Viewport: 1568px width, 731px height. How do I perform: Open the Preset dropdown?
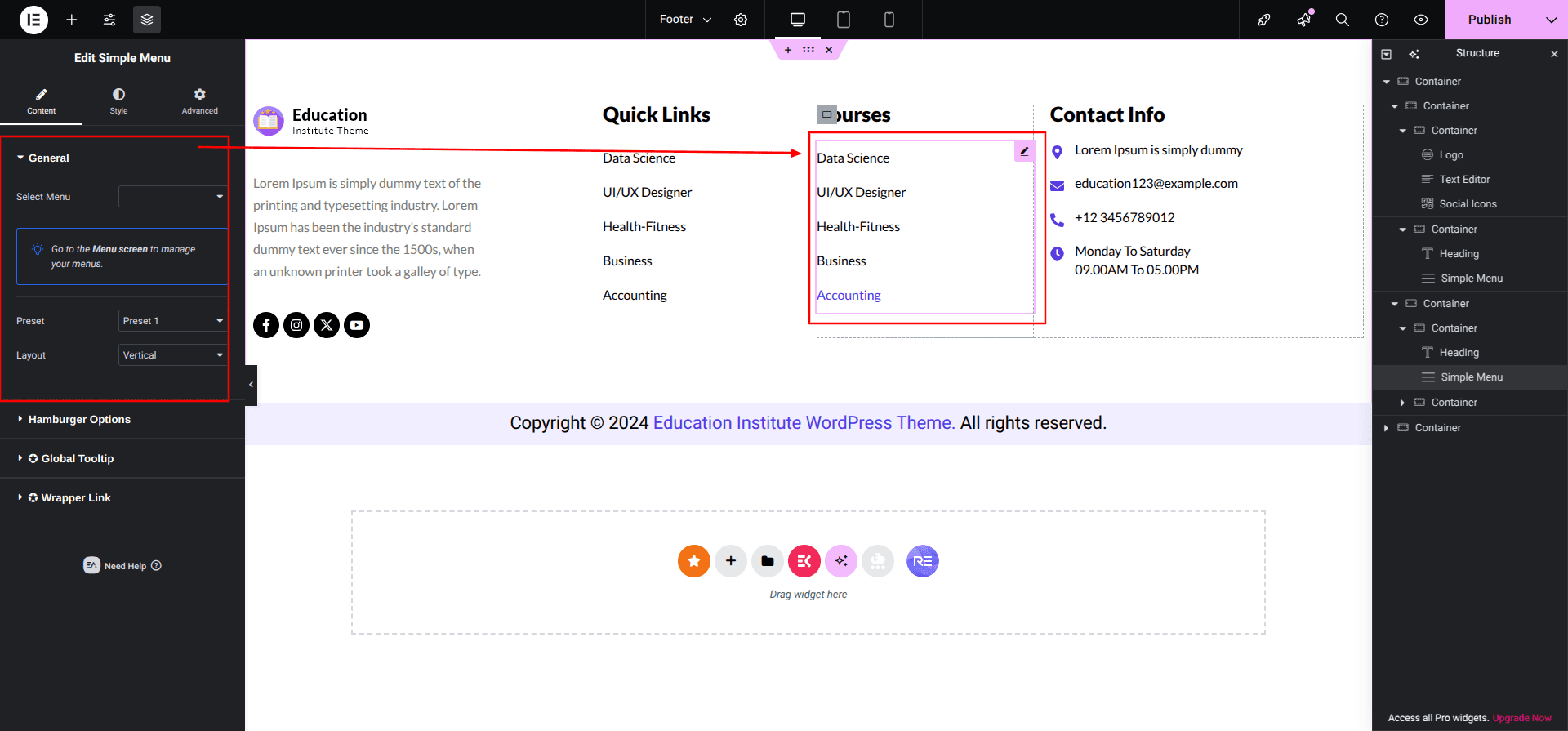pyautogui.click(x=173, y=321)
